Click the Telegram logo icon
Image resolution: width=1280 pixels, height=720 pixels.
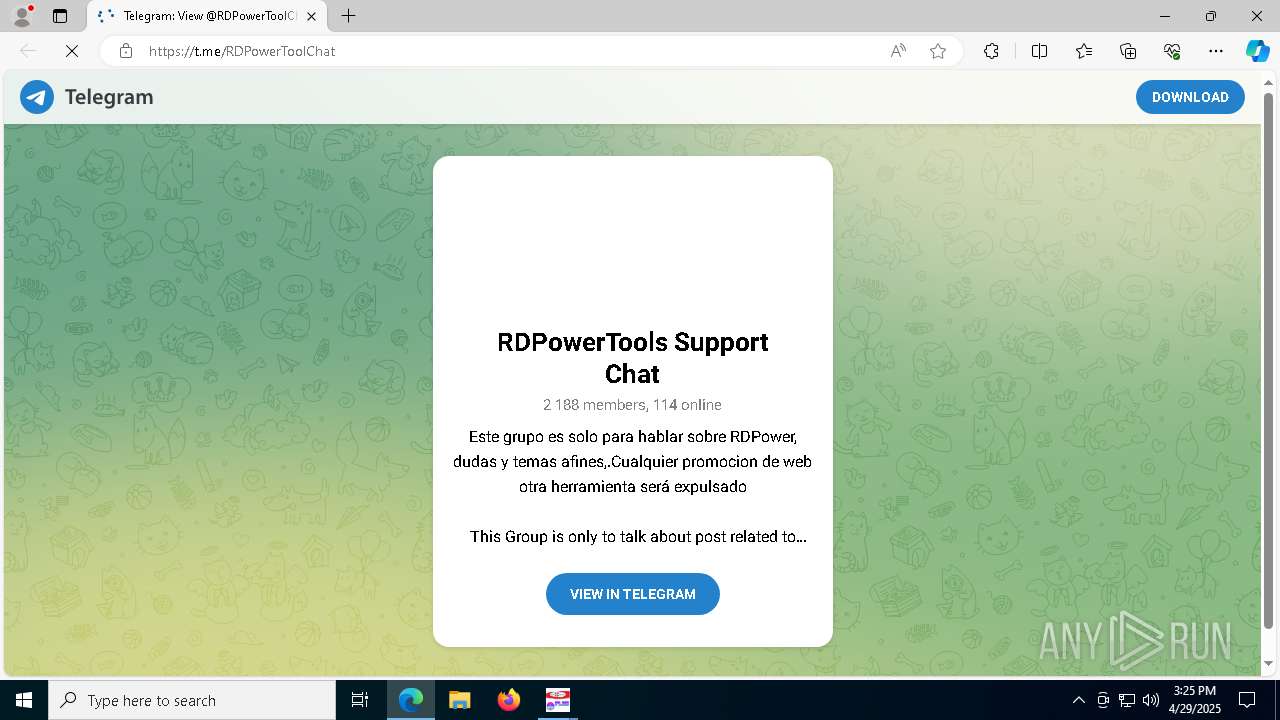click(37, 97)
